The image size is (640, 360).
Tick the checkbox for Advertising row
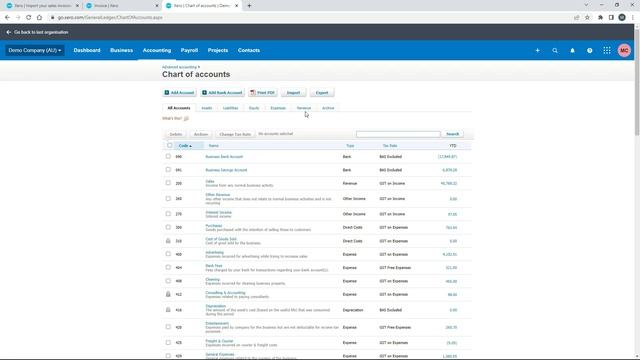click(x=168, y=254)
